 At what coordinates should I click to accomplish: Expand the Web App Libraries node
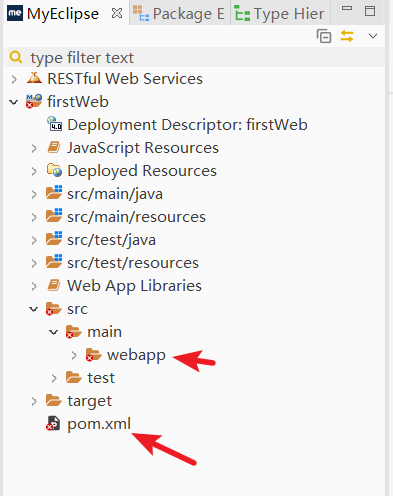tap(34, 286)
